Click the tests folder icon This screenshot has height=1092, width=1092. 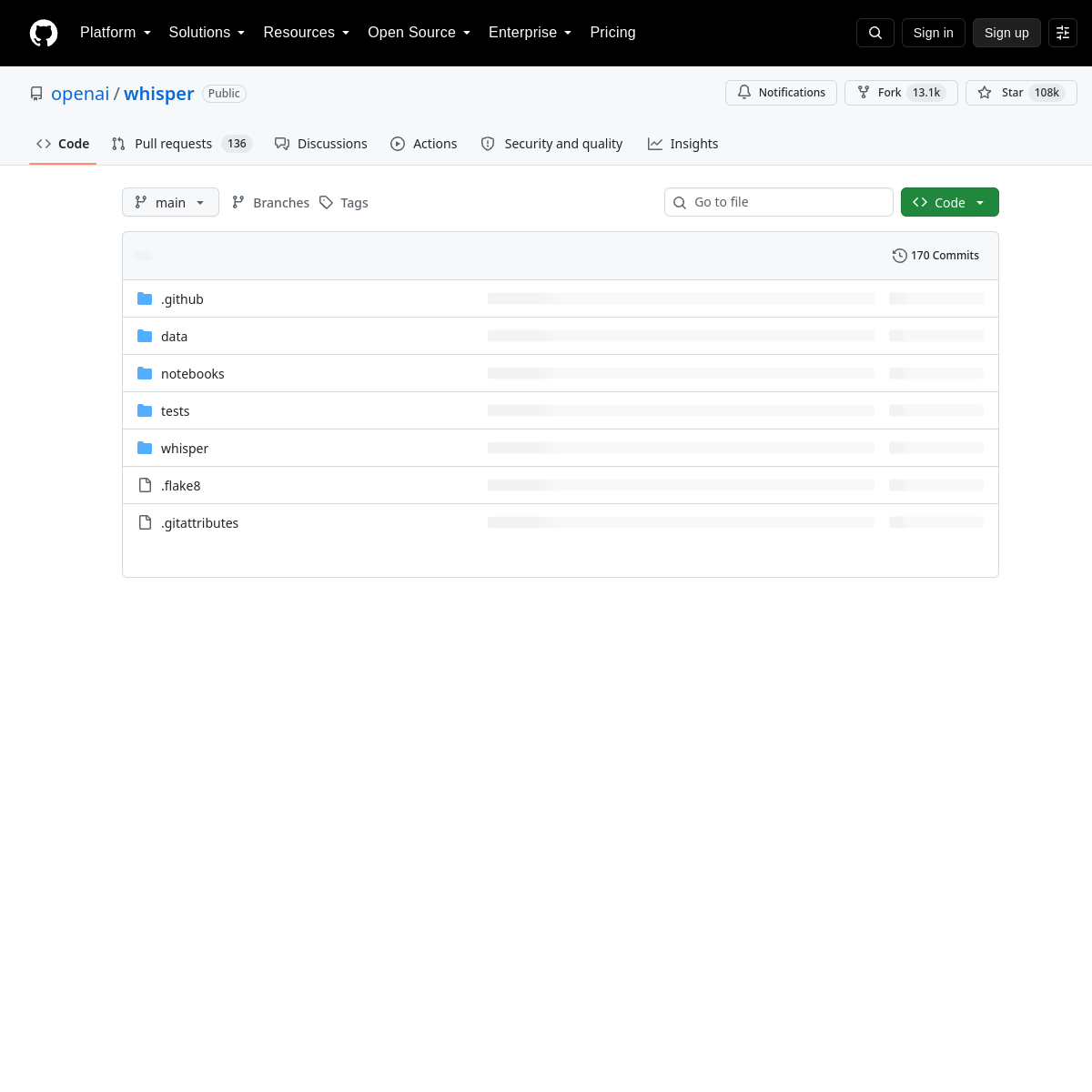(x=145, y=410)
